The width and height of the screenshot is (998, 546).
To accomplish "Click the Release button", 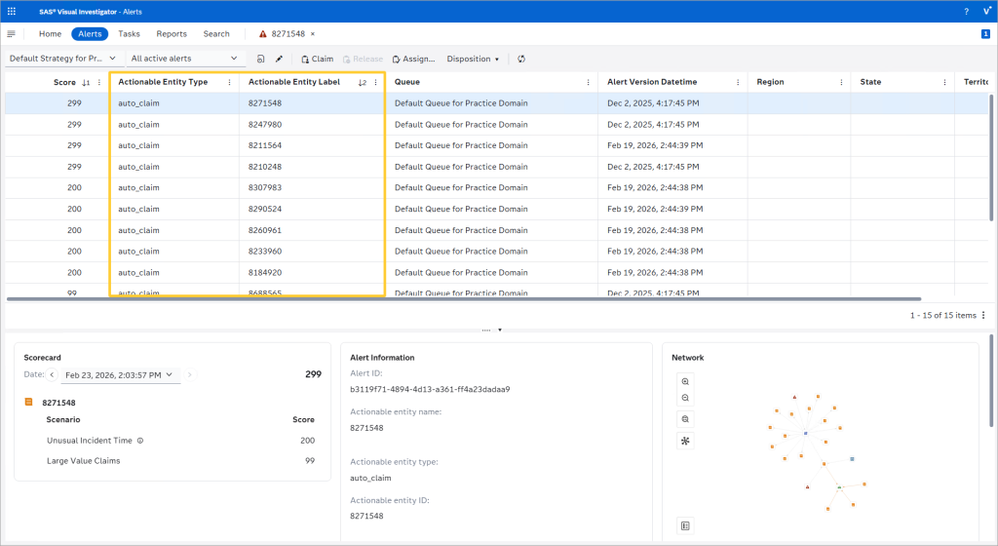I will 363,59.
